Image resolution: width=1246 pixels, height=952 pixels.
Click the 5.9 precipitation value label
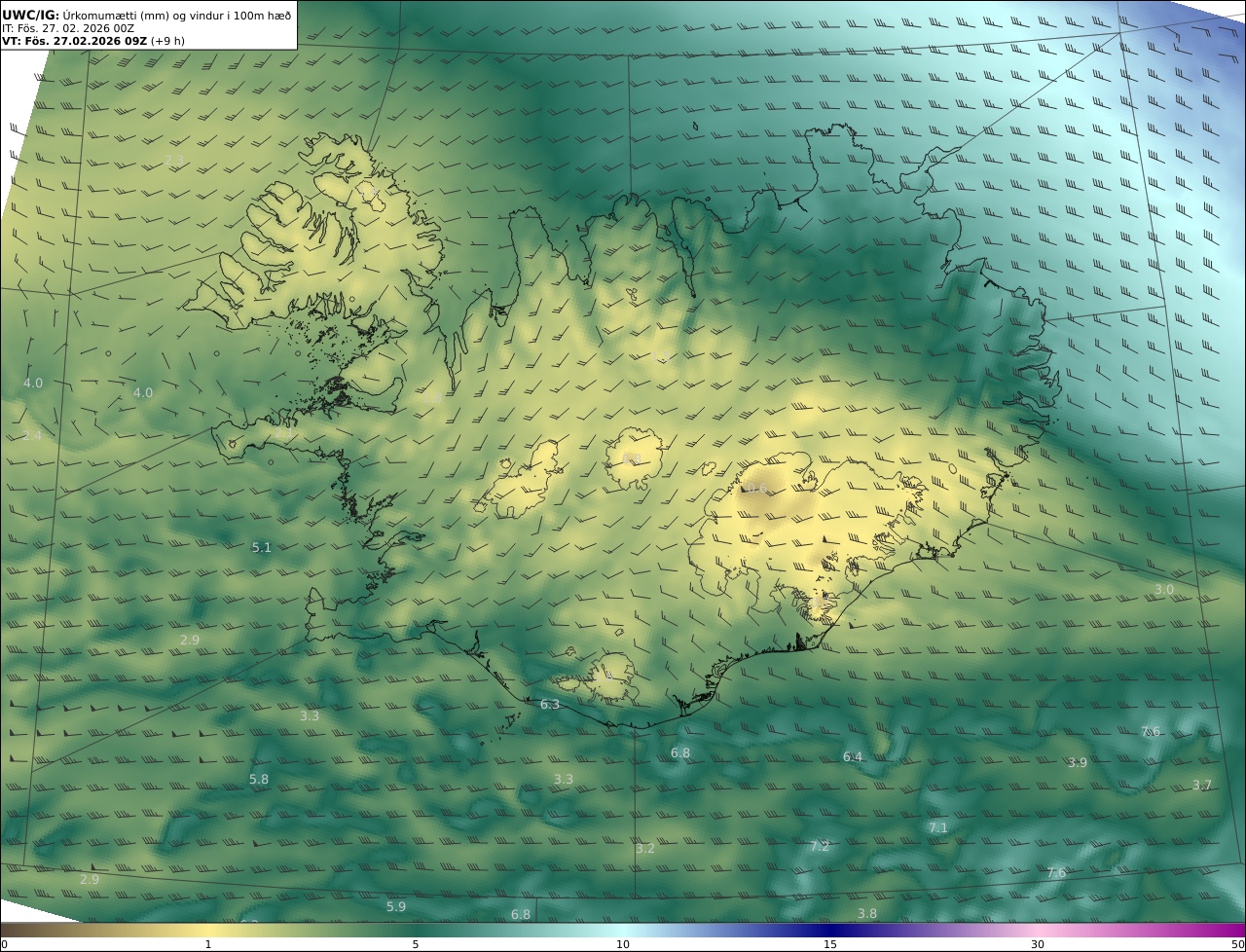(x=396, y=907)
